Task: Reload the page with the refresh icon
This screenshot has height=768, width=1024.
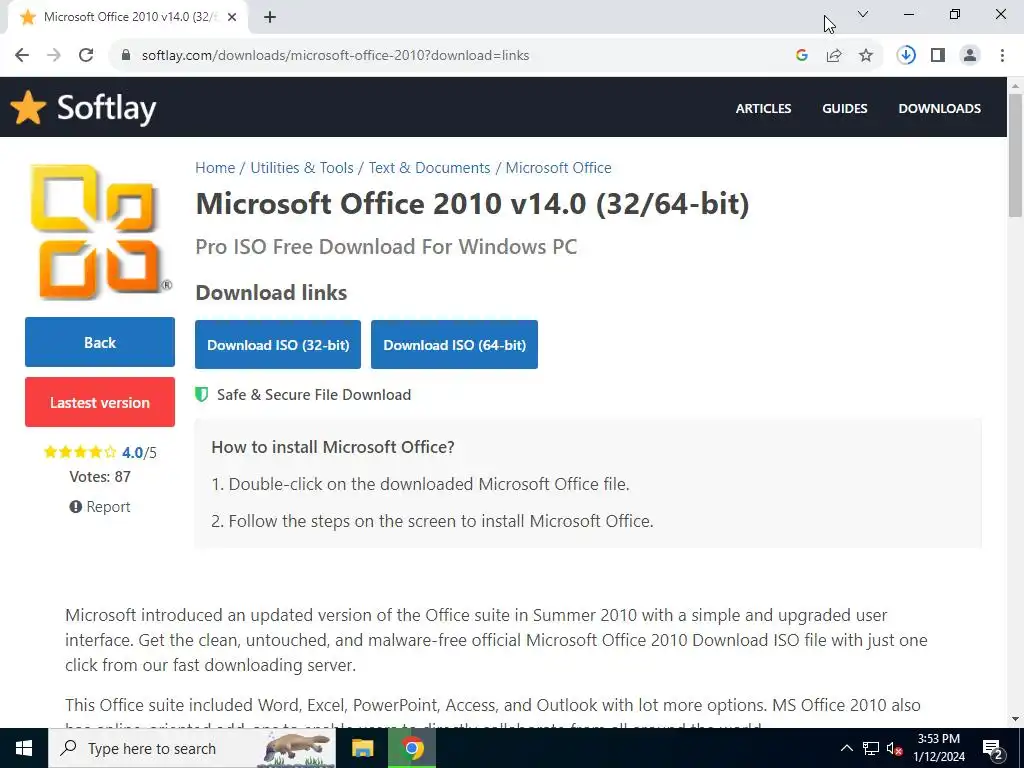Action: point(86,55)
